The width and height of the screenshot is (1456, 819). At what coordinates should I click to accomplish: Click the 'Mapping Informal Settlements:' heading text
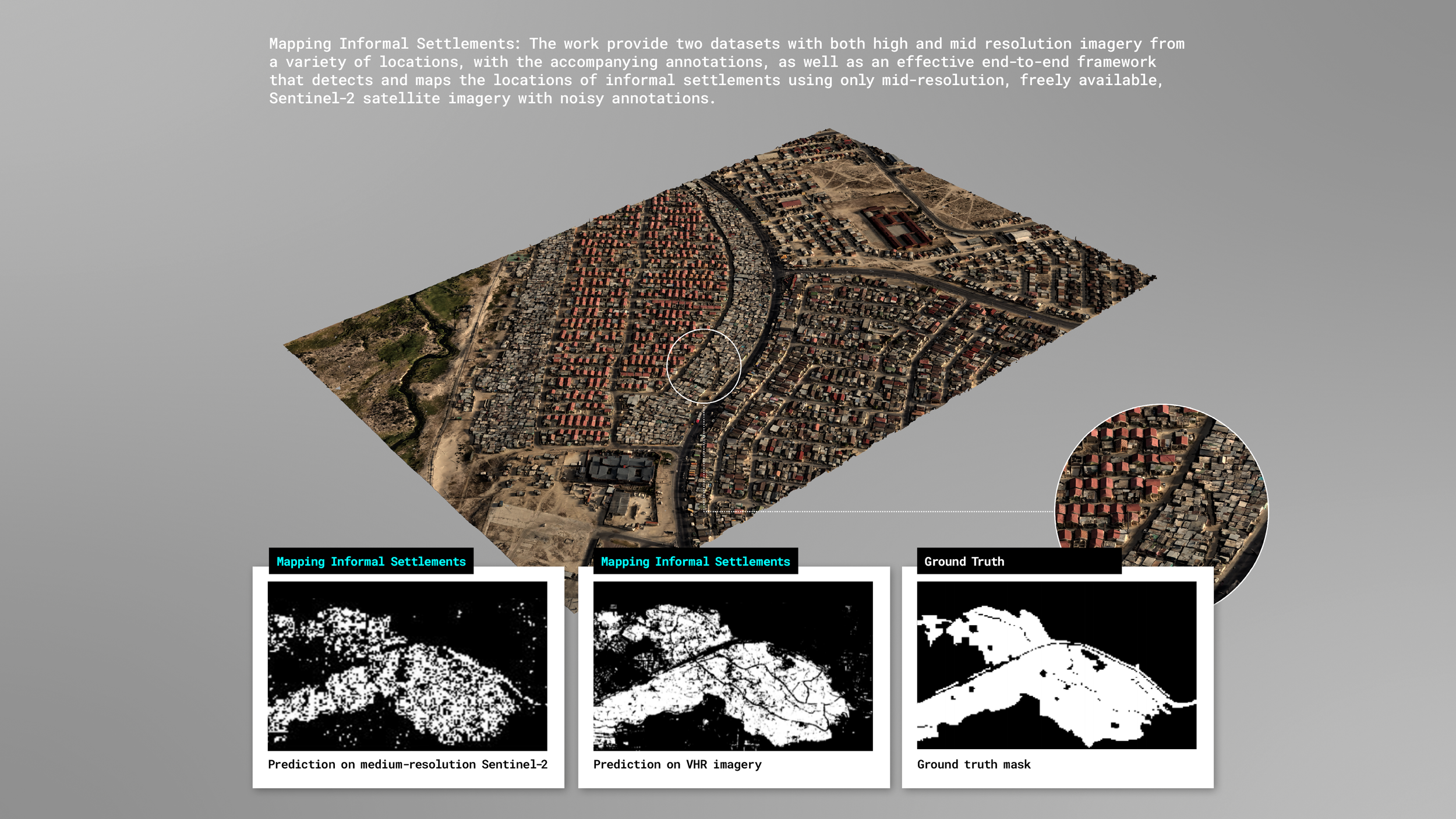tap(394, 44)
